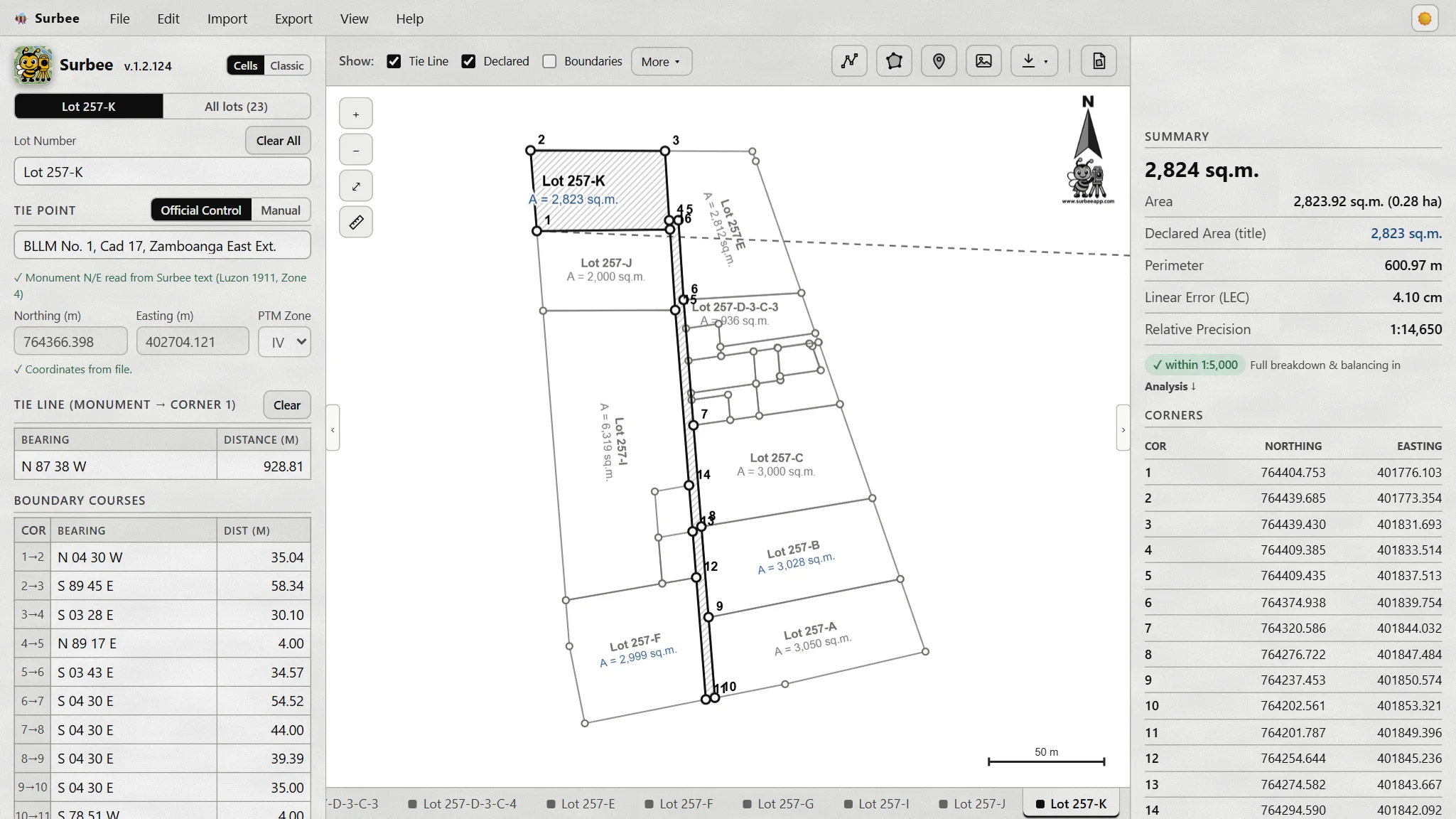This screenshot has height=819, width=1456.
Task: Click the download arrow icon
Action: (x=1028, y=61)
